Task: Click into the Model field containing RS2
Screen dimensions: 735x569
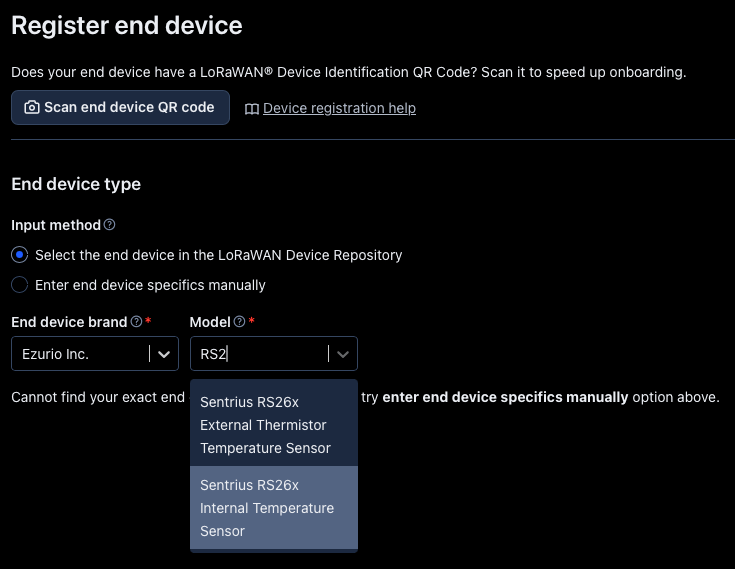Action: click(x=260, y=353)
